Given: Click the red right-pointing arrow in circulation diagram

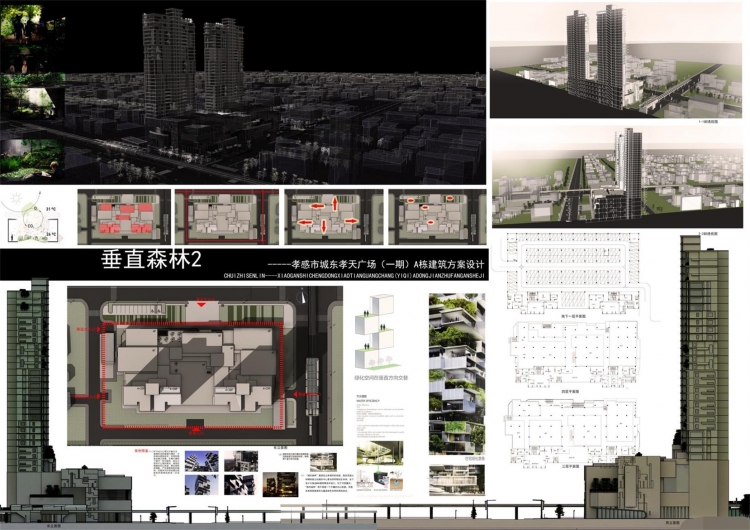Looking at the screenshot, I should [351, 221].
